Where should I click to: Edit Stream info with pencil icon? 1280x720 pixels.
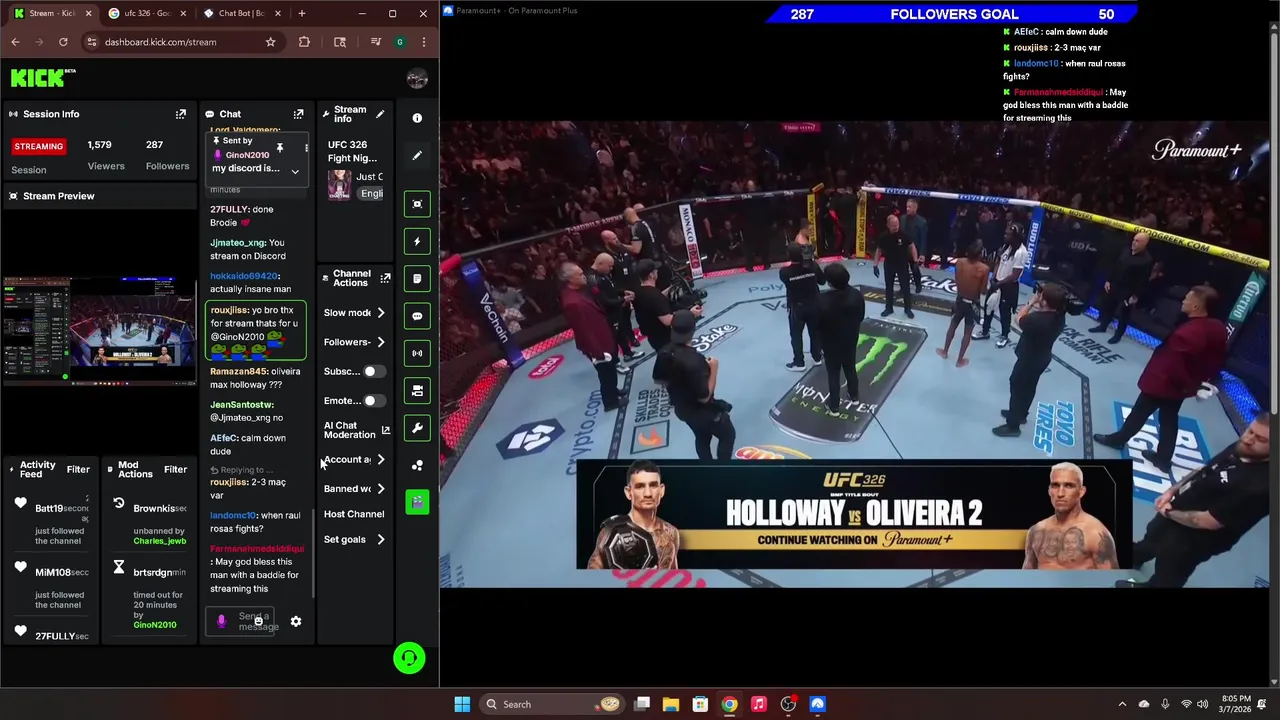pyautogui.click(x=380, y=114)
